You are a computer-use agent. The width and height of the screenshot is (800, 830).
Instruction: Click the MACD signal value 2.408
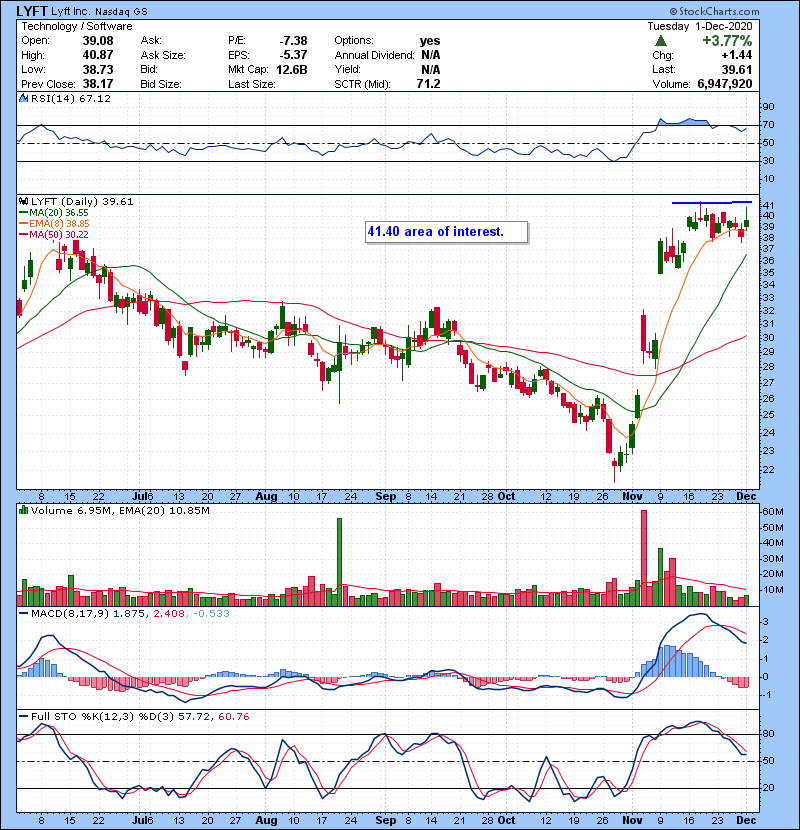tap(169, 614)
